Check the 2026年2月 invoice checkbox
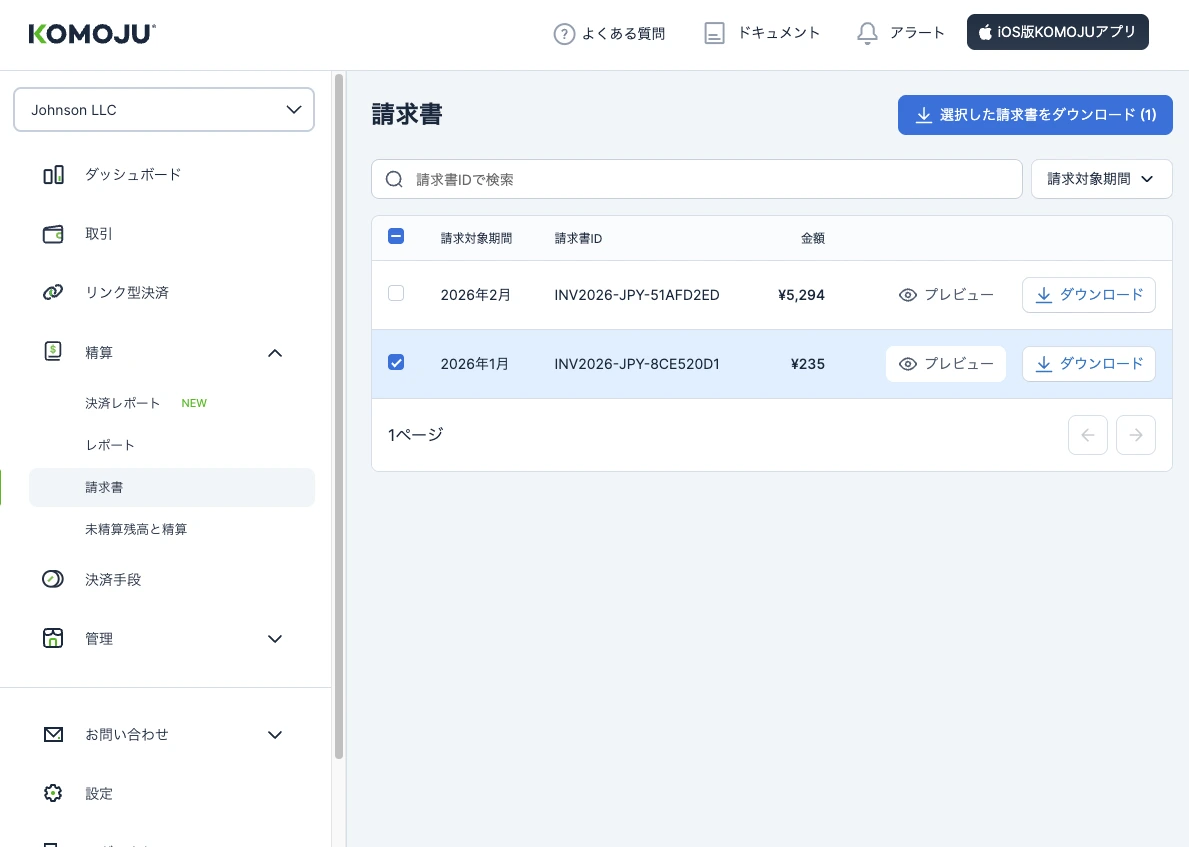1189x847 pixels. coord(396,293)
